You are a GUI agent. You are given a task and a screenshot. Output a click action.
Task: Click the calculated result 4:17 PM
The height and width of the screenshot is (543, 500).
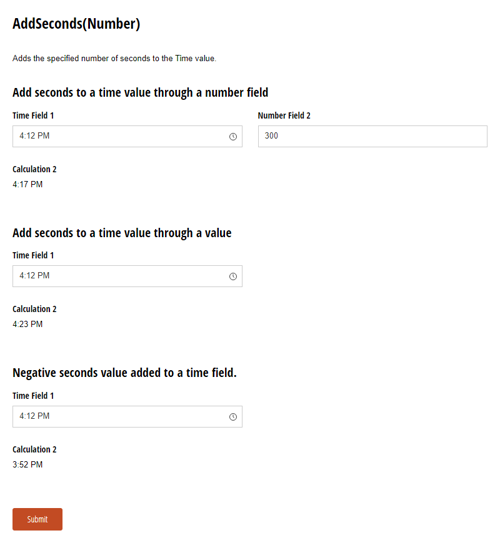27,184
